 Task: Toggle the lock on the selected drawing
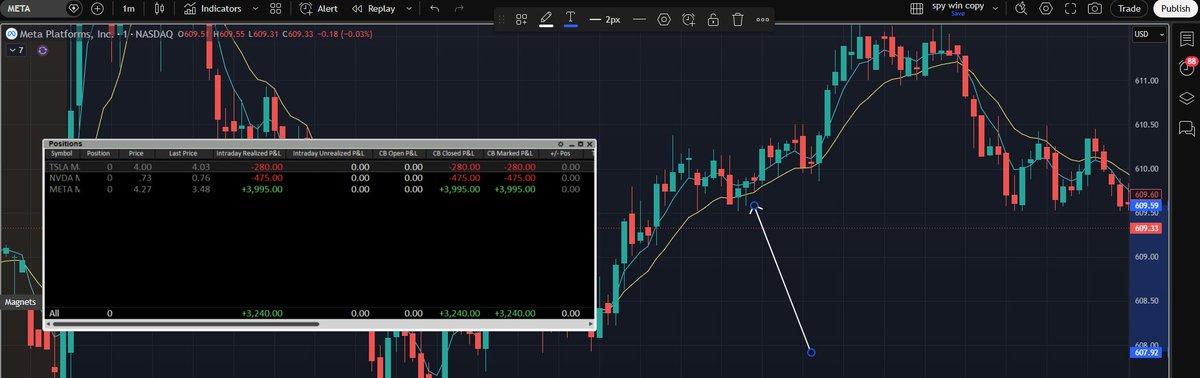tap(713, 19)
